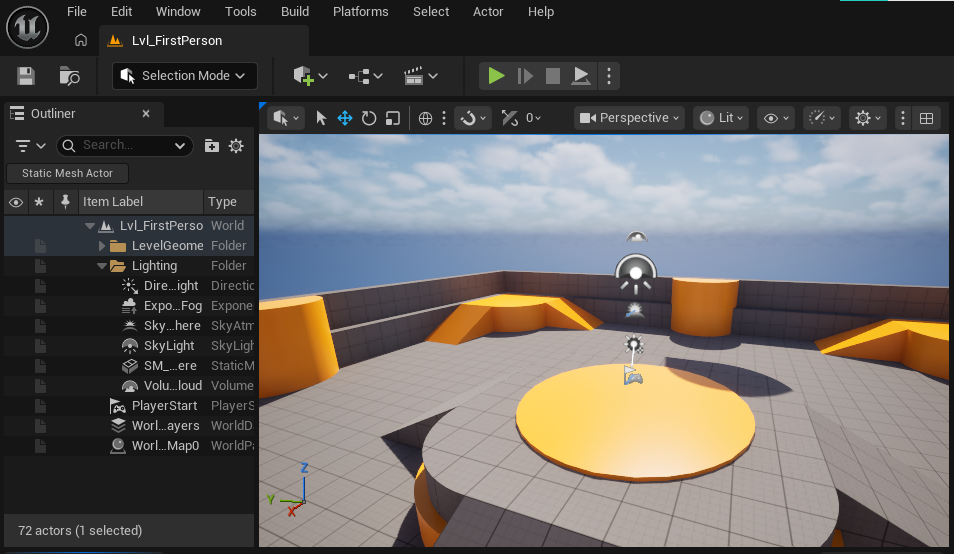Click the world coordinate system globe icon
The image size is (954, 554).
[425, 118]
